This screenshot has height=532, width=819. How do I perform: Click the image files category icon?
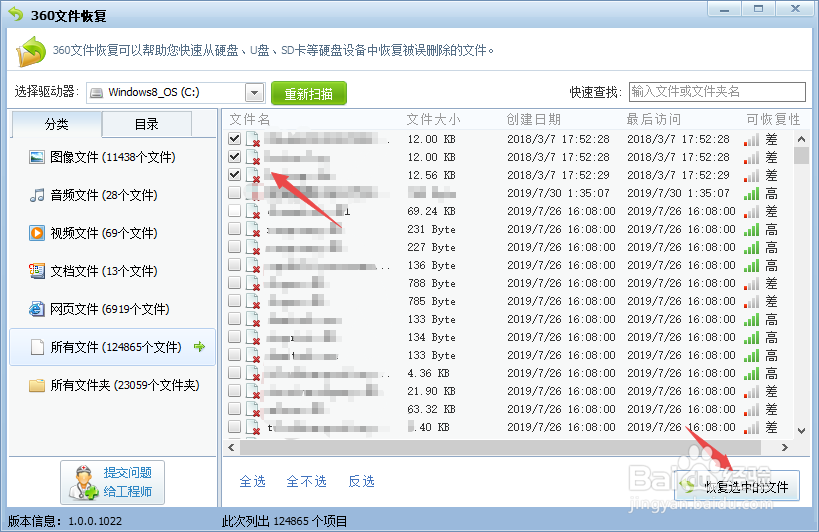click(x=37, y=157)
